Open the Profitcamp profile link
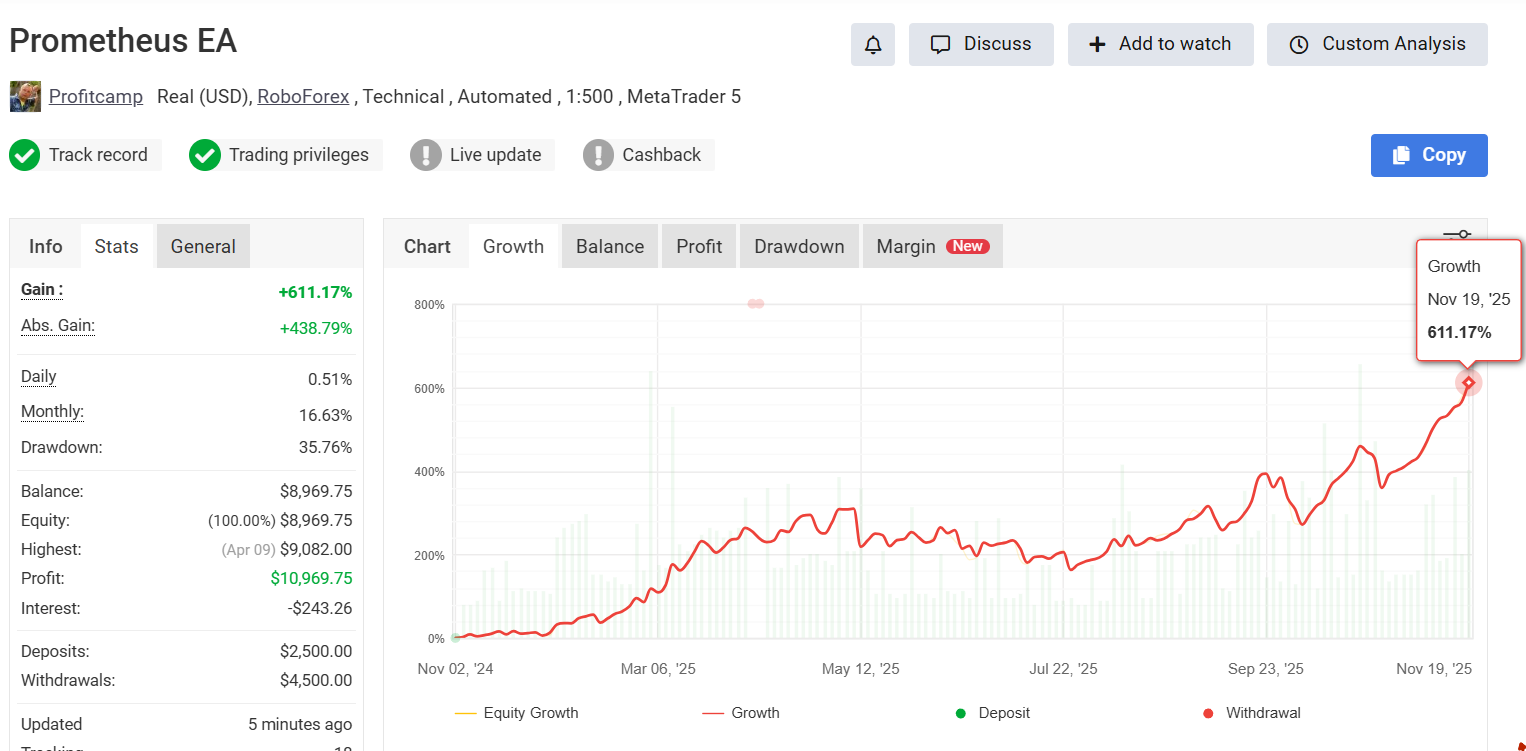This screenshot has height=751, width=1526. tap(96, 97)
